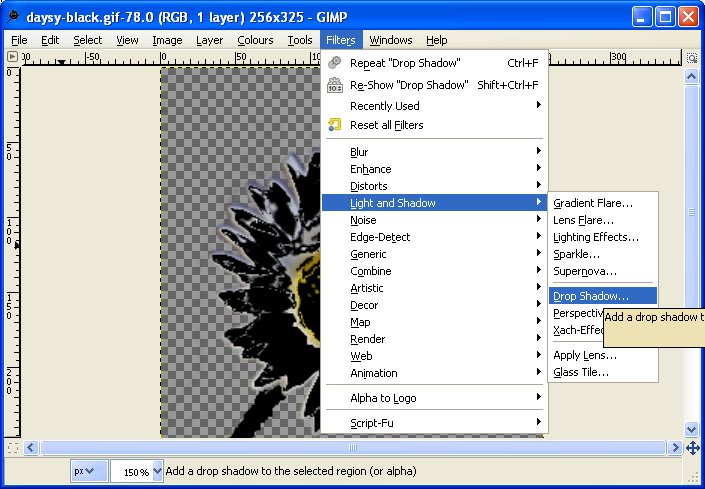Expand the Enhance submenu

pos(434,169)
